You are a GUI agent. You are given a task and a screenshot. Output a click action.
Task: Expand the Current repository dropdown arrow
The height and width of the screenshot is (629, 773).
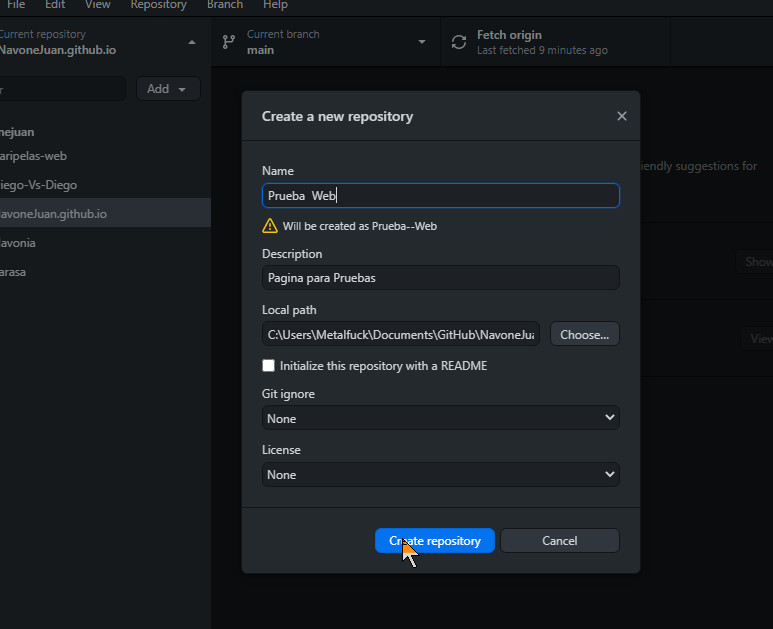192,42
